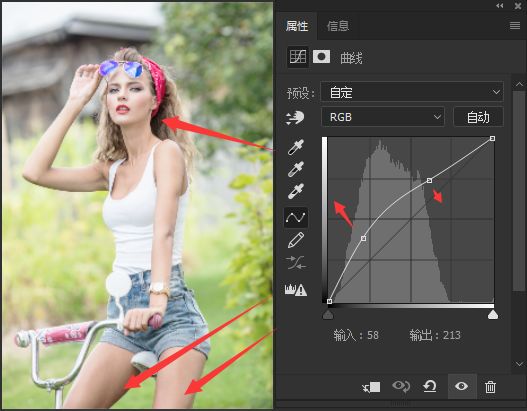Click the black point input slider
The image size is (527, 411).
(x=328, y=315)
